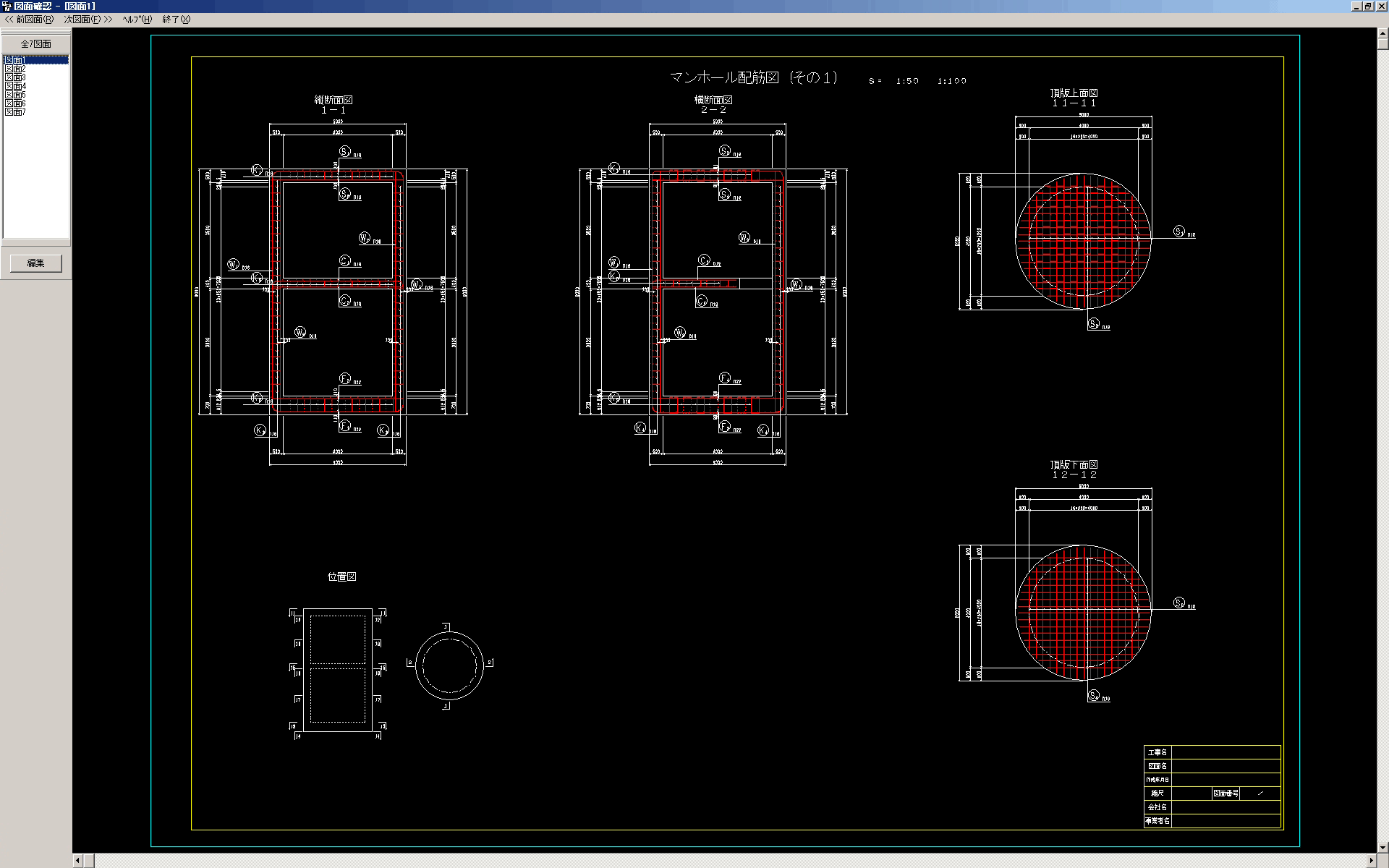This screenshot has width=1389, height=868.
Task: Click the vertical scrollbar up arrow
Action: [x=1382, y=33]
